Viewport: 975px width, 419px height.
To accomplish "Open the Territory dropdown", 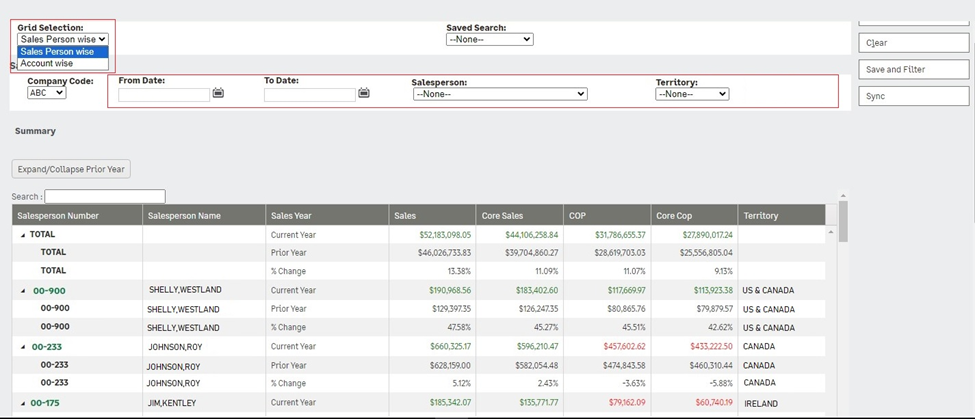I will [x=692, y=94].
